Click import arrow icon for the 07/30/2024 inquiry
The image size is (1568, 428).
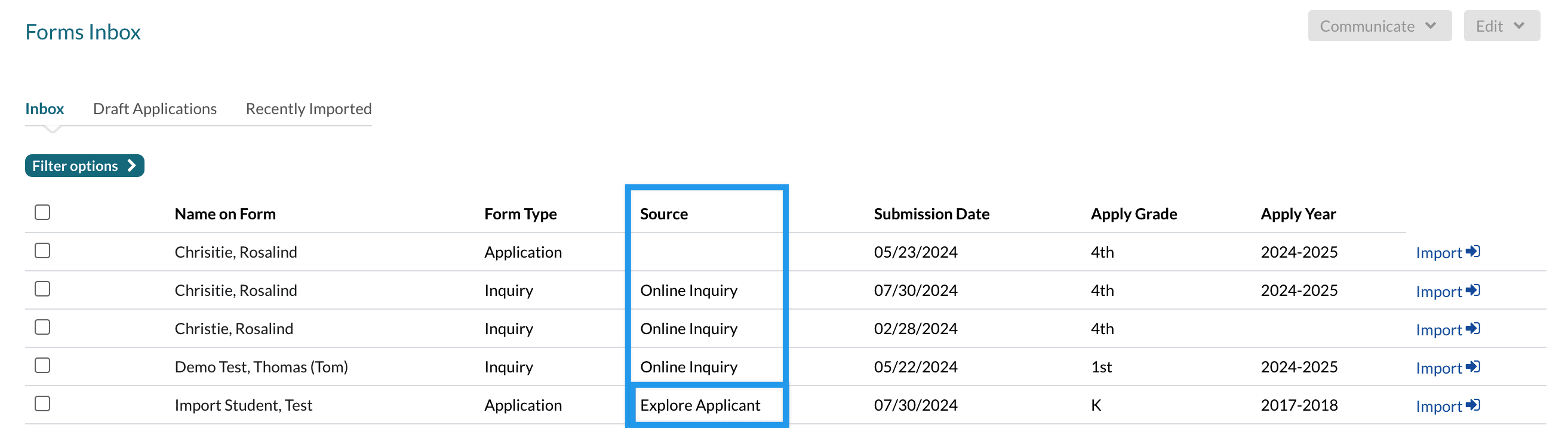point(1472,290)
